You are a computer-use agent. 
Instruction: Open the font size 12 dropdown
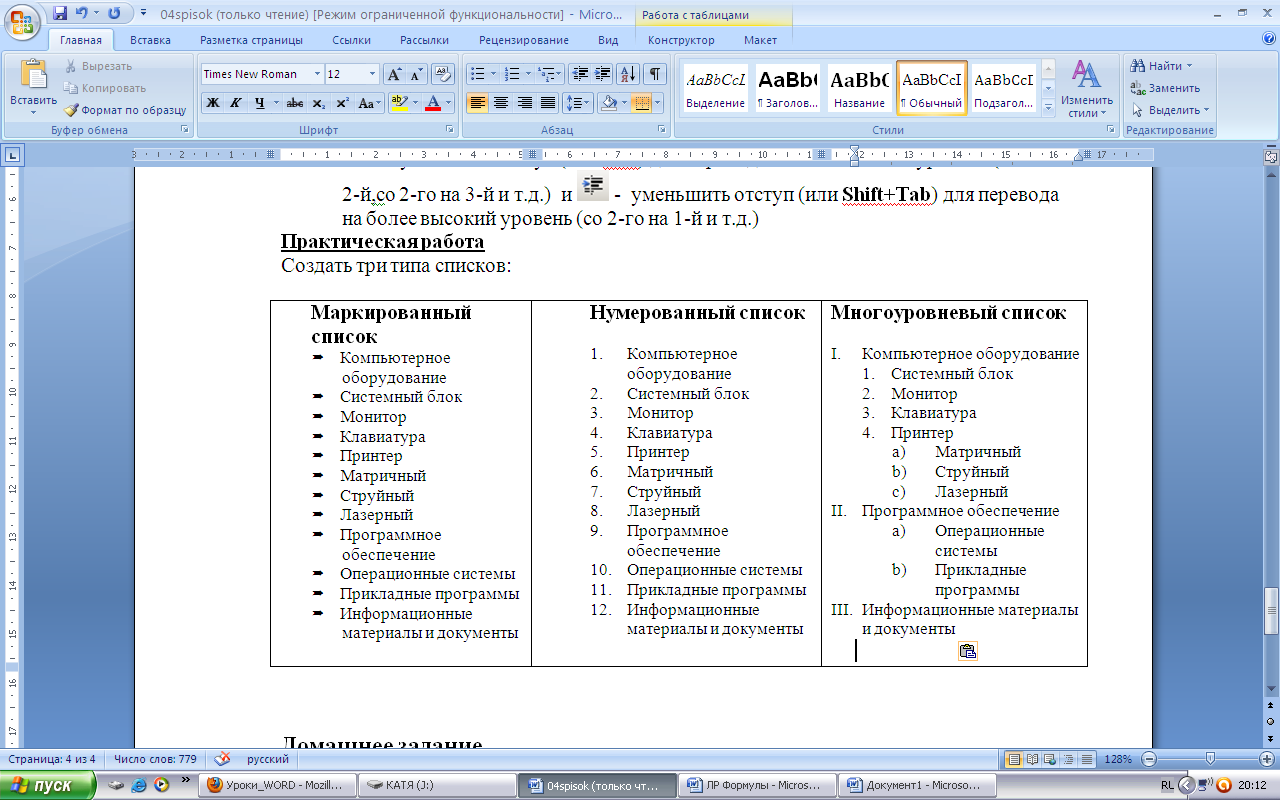tap(373, 74)
